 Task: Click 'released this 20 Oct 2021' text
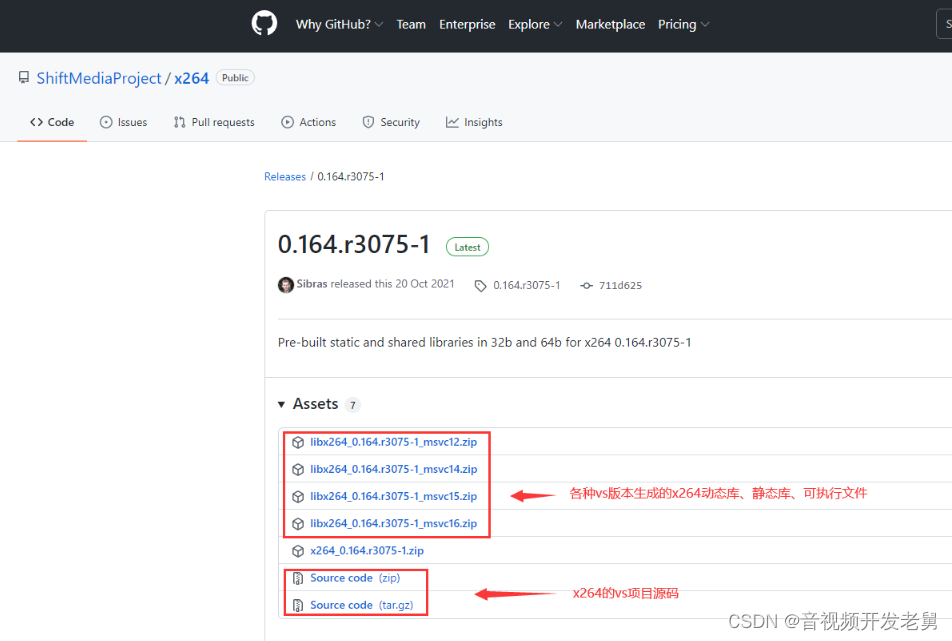pyautogui.click(x=392, y=283)
